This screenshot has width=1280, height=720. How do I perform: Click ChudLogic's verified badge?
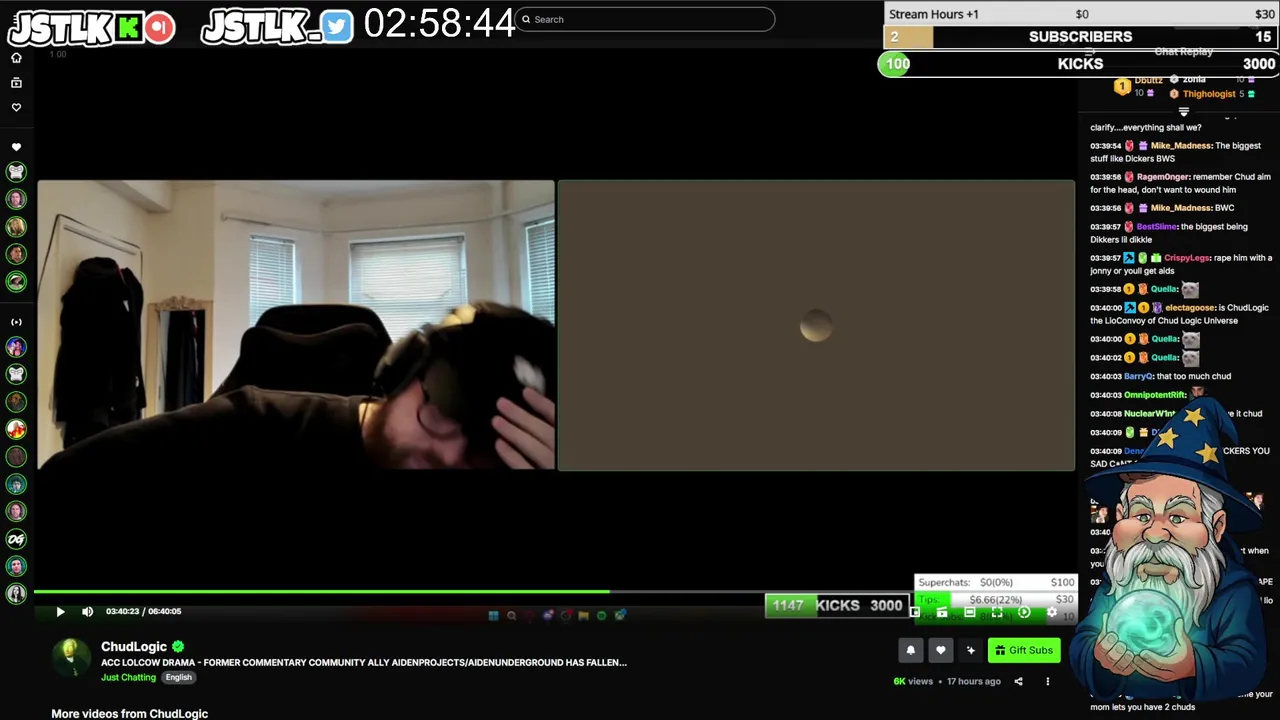click(x=178, y=647)
